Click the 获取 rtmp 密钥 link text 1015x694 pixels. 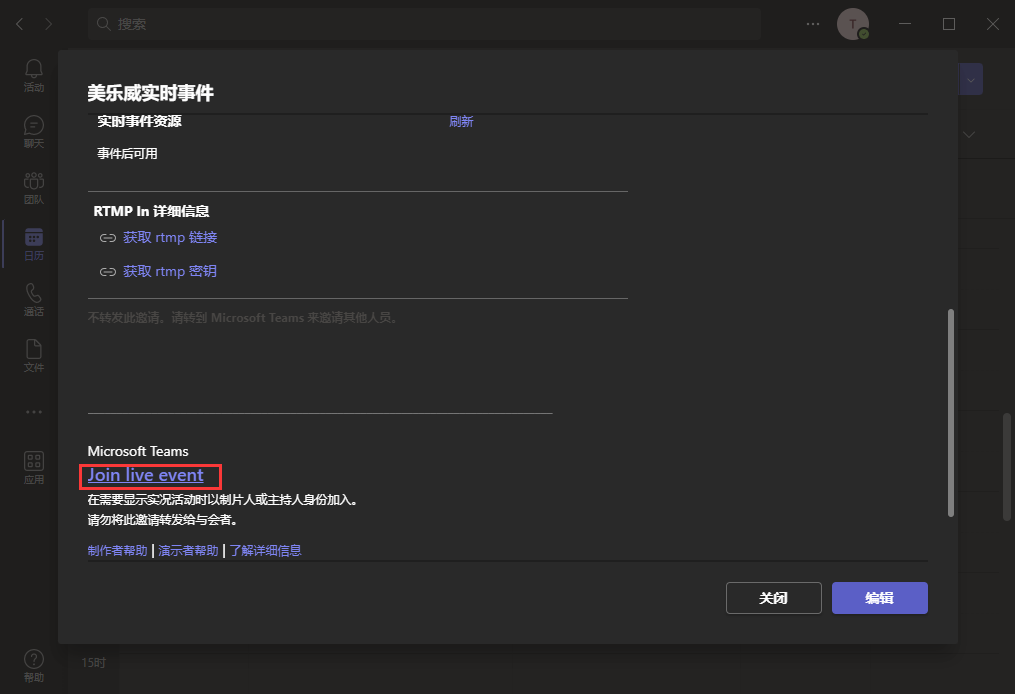170,271
